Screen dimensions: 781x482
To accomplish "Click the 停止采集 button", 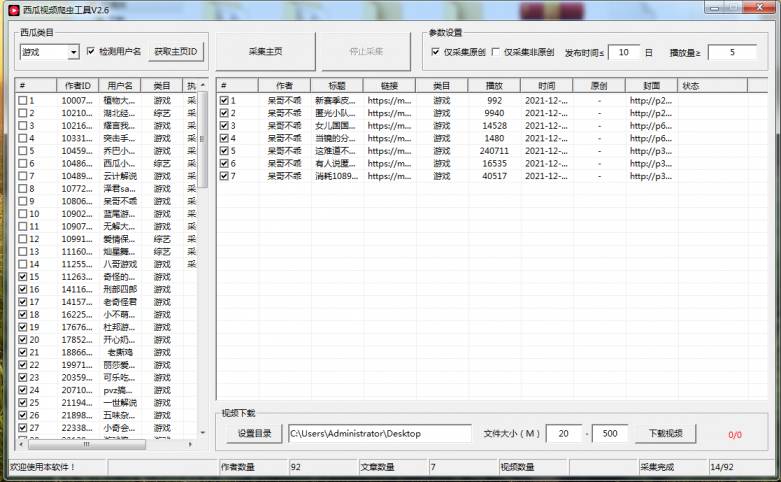I will click(x=366, y=51).
